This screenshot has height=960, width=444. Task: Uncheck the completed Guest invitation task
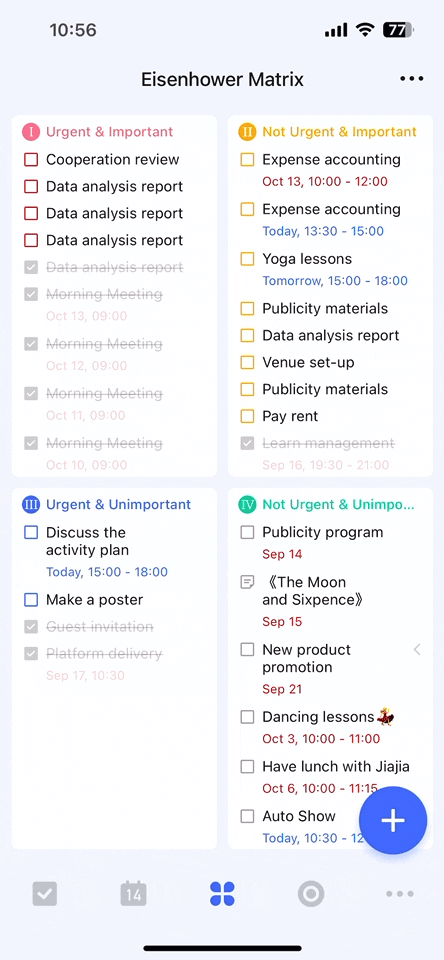coord(31,627)
